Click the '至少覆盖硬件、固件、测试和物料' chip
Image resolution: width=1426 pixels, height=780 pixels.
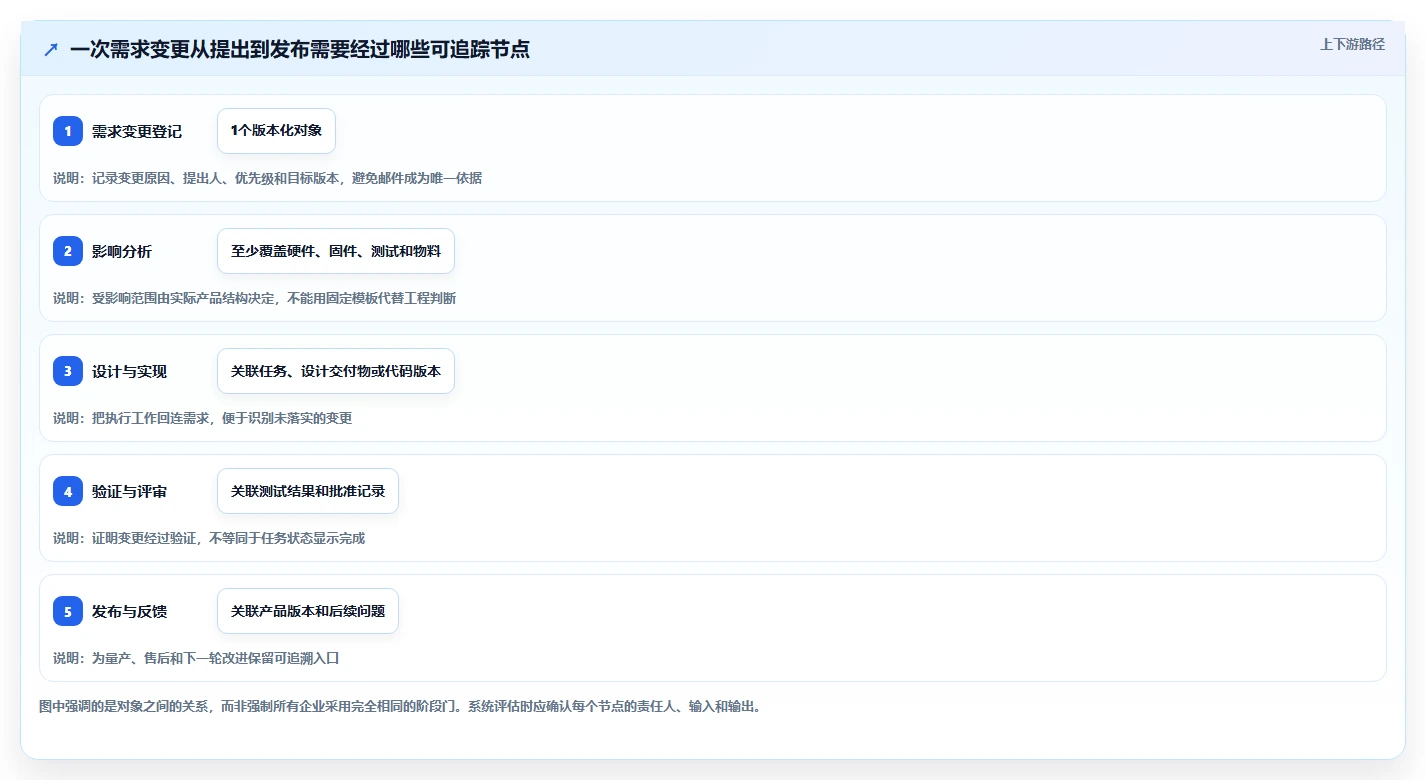[x=336, y=251]
